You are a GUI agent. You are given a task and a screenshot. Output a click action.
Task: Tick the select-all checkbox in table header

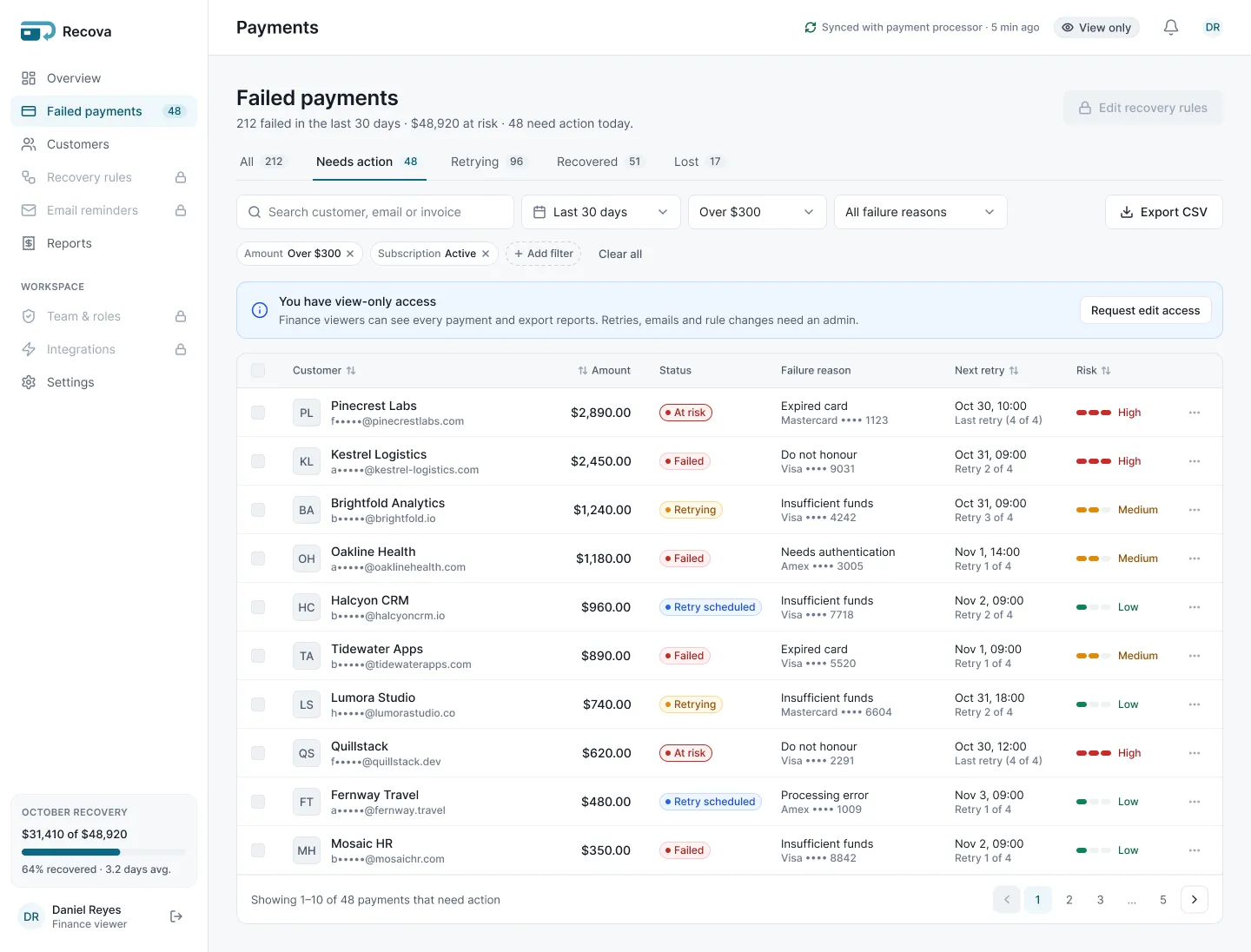(258, 370)
